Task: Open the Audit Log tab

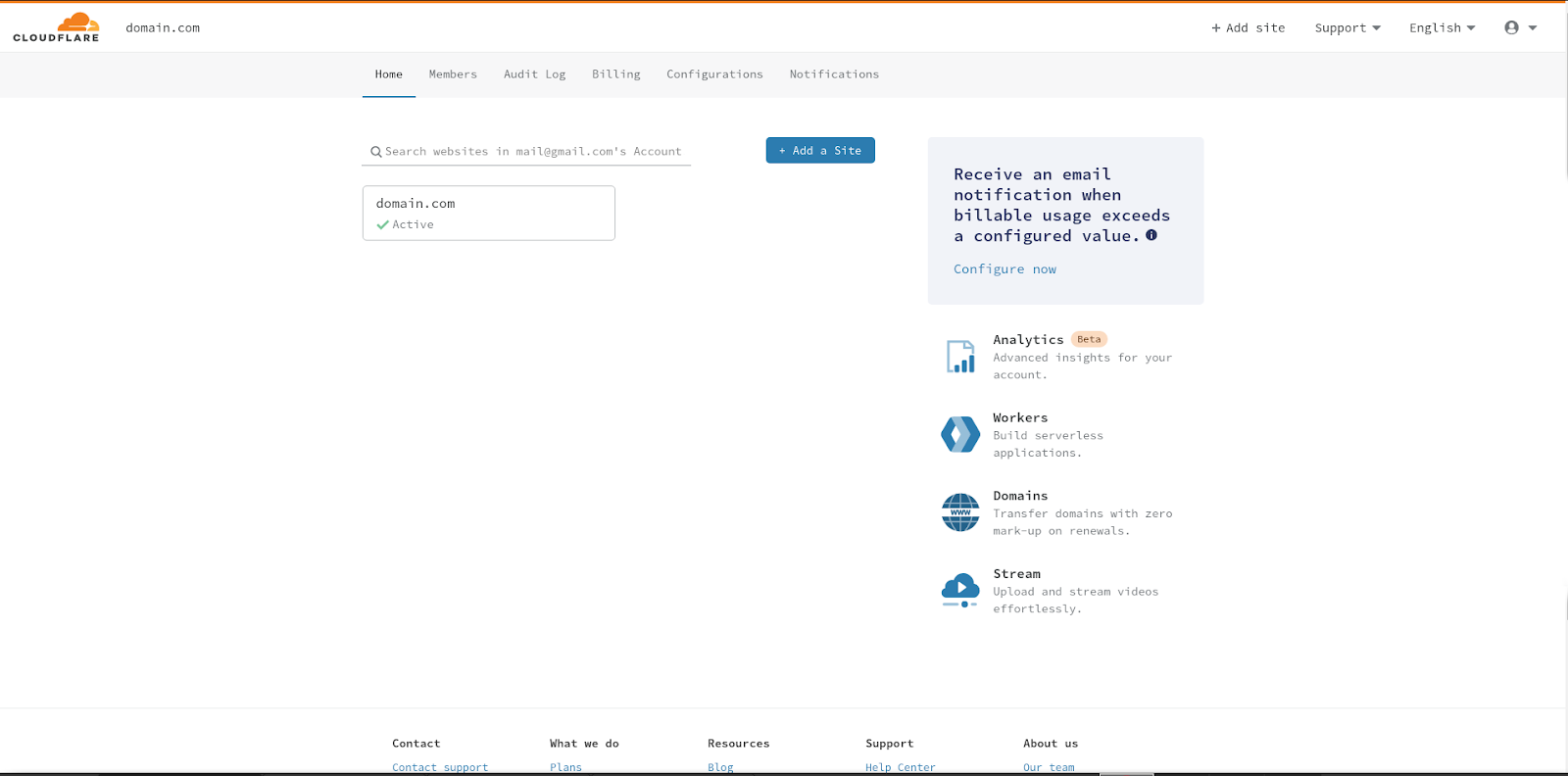Action: coord(535,74)
